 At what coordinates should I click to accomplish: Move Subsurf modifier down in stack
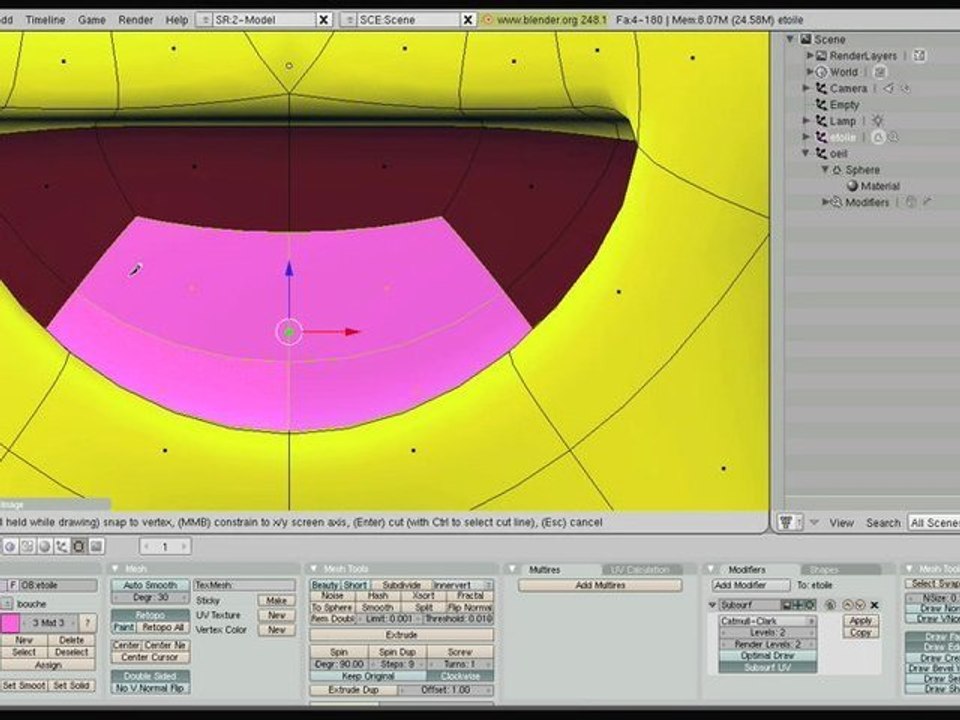pyautogui.click(x=860, y=605)
